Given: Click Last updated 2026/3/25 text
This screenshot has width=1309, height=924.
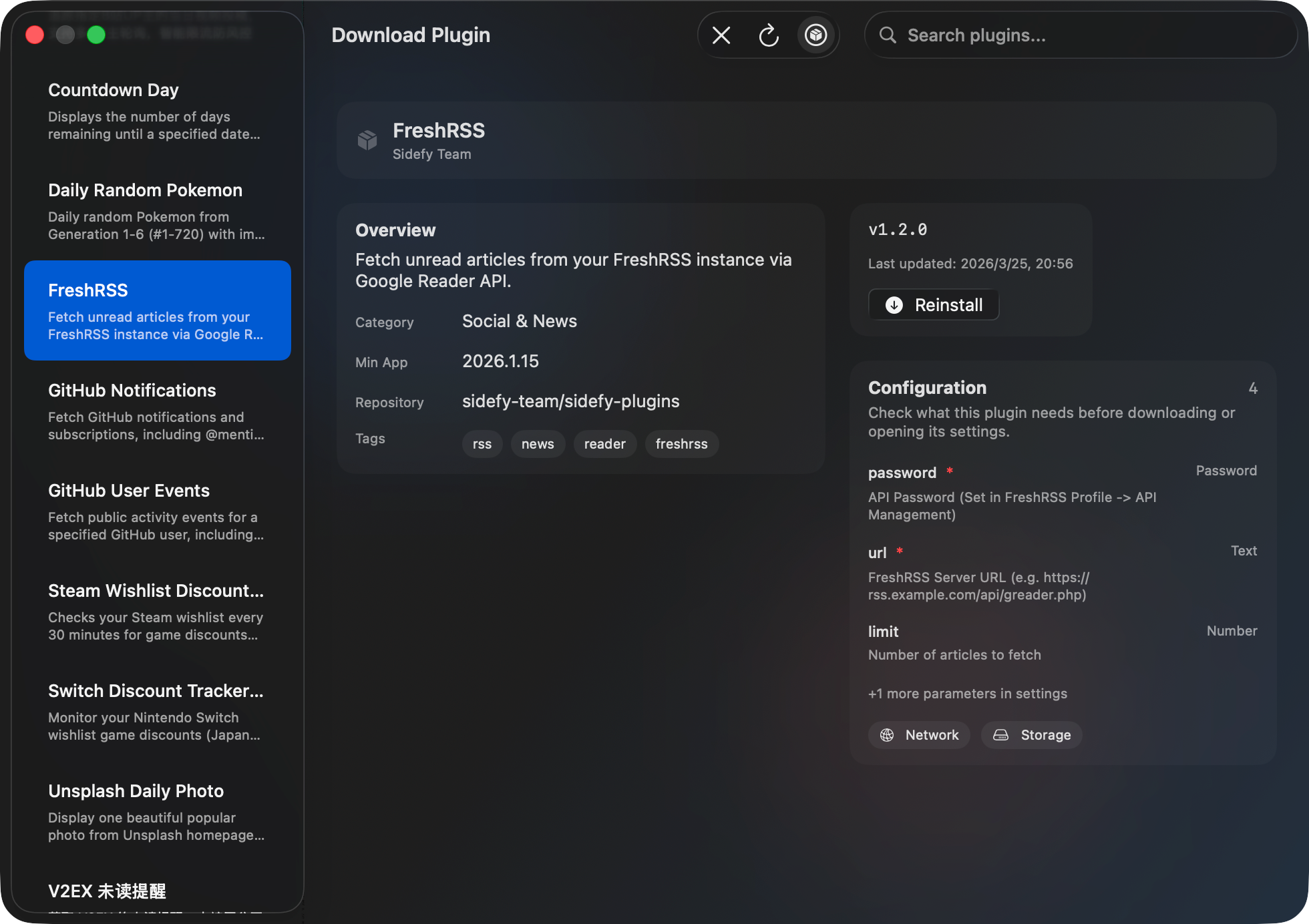Looking at the screenshot, I should 970,264.
